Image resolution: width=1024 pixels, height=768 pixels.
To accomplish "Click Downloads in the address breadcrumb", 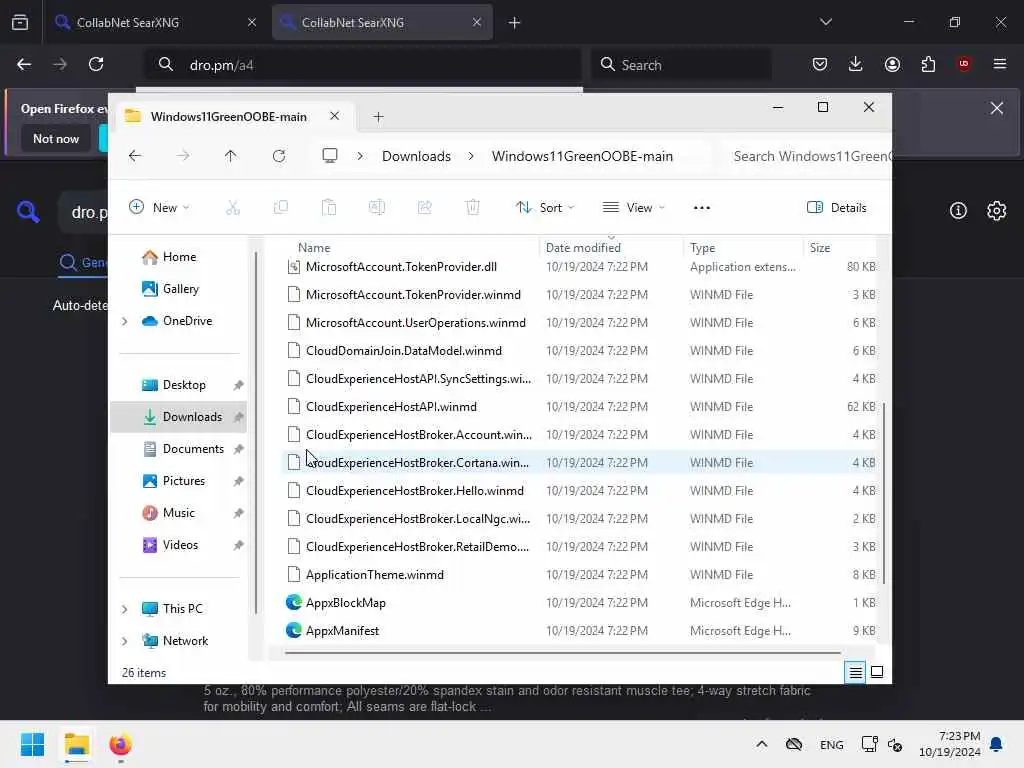I will coord(416,156).
